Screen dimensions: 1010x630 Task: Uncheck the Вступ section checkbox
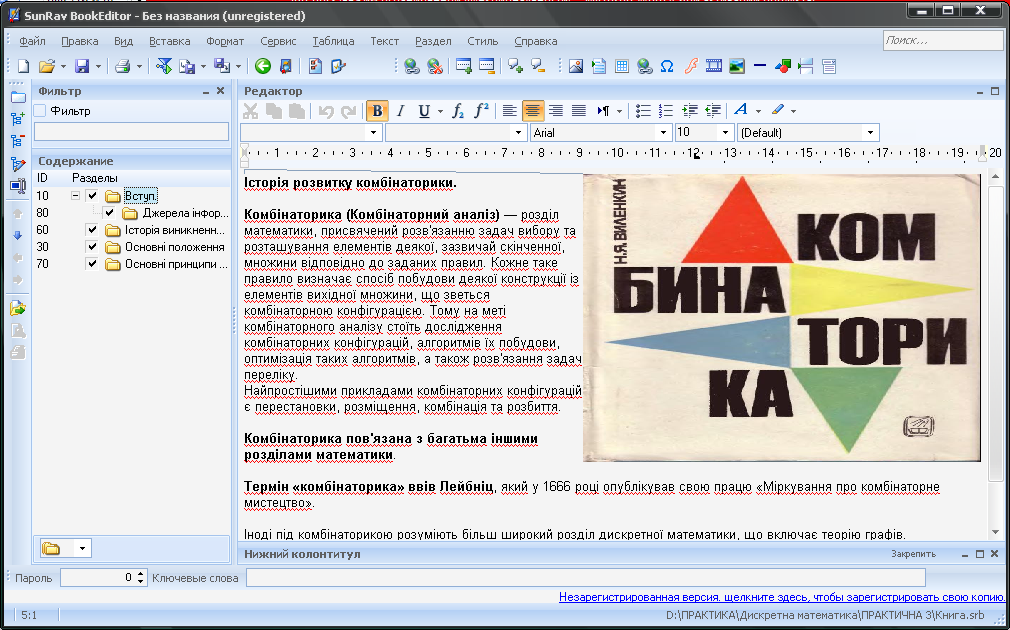92,196
